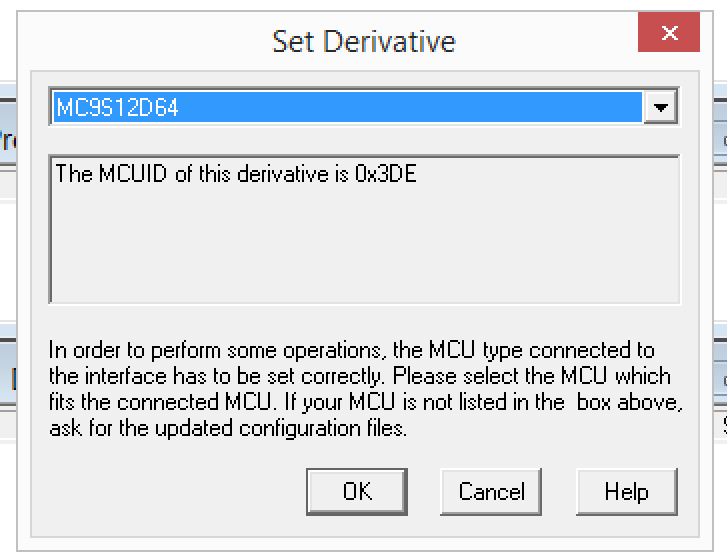Image resolution: width=727 pixels, height=557 pixels.
Task: Cancel the derivative selection
Action: (x=491, y=492)
